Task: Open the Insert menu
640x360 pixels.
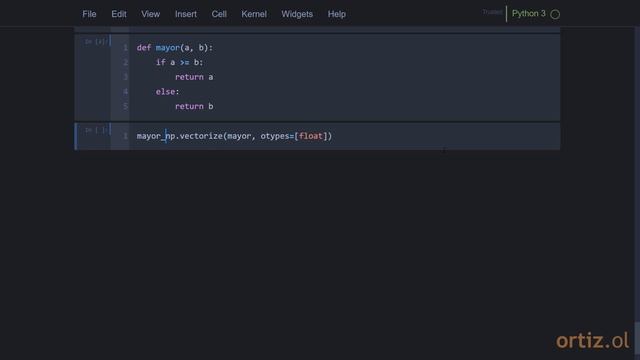Action: [x=186, y=14]
